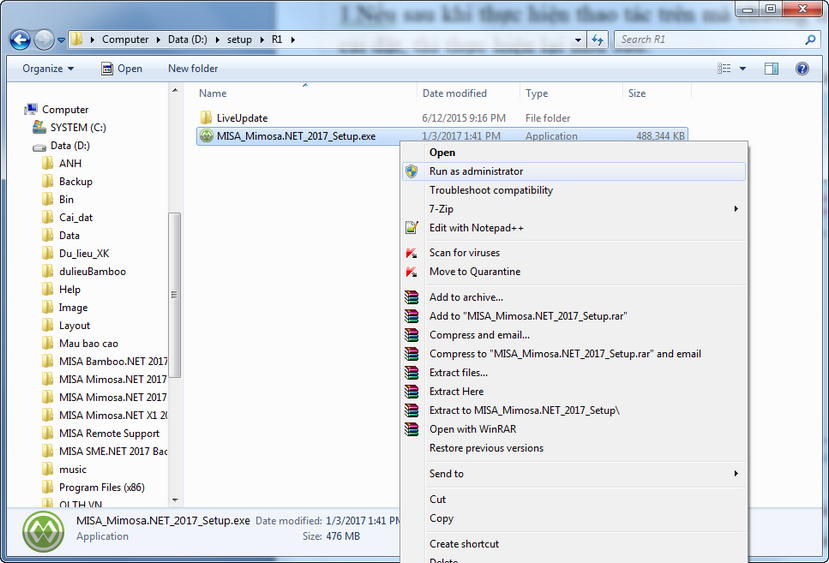Image resolution: width=829 pixels, height=563 pixels.
Task: Open the ANH folder in tree
Action: [61, 163]
